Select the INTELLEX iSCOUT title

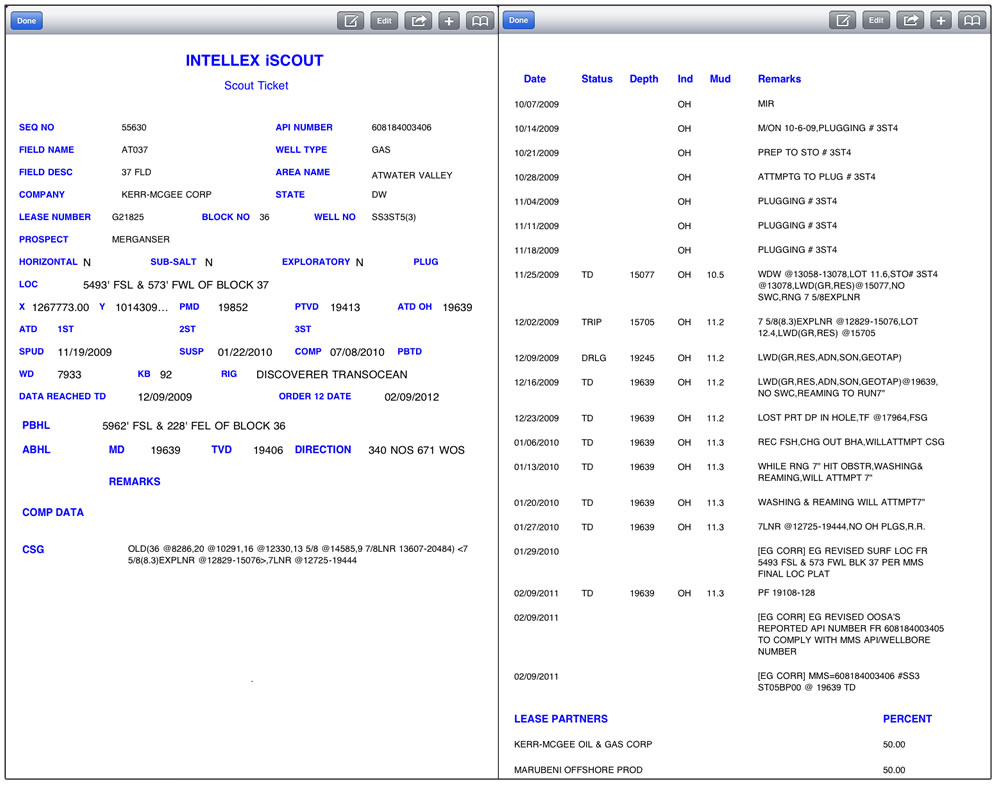click(x=254, y=61)
